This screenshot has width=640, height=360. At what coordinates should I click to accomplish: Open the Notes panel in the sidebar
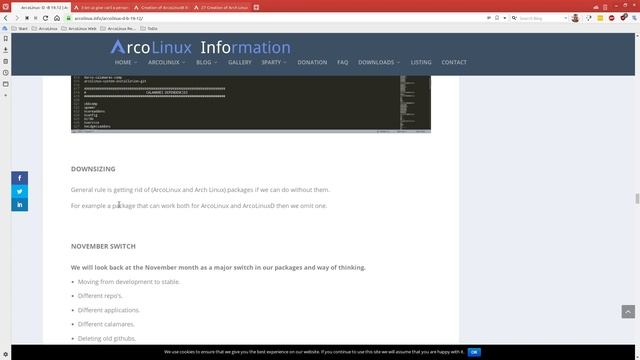click(x=5, y=61)
